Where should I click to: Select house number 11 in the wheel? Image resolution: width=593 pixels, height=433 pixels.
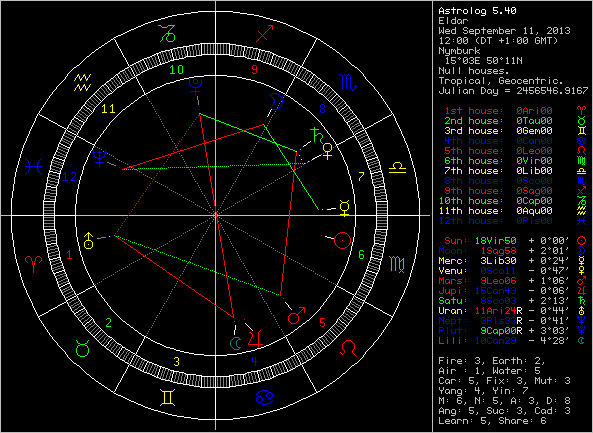point(109,109)
